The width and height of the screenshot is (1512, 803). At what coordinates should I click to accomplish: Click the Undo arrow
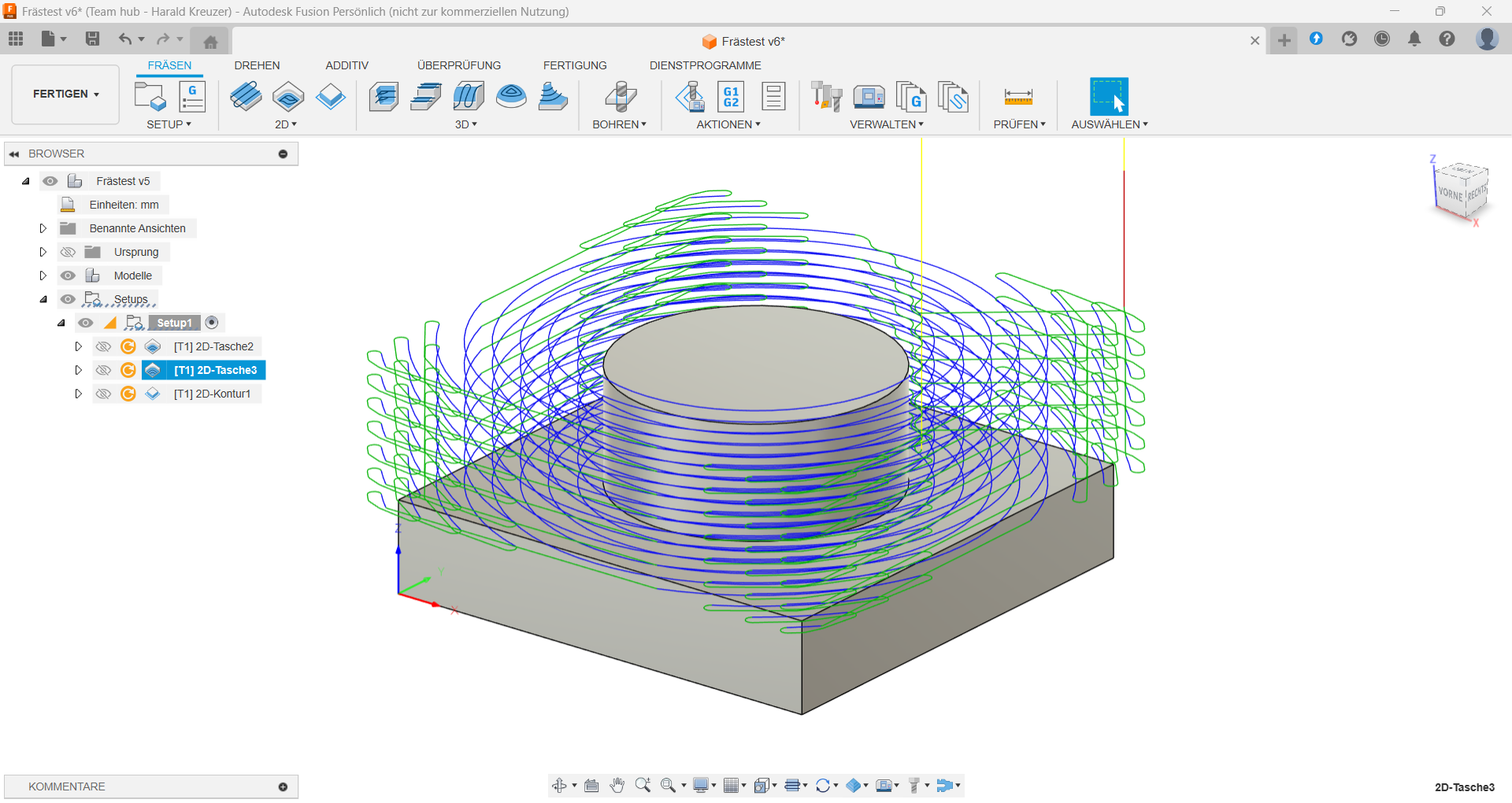point(124,39)
